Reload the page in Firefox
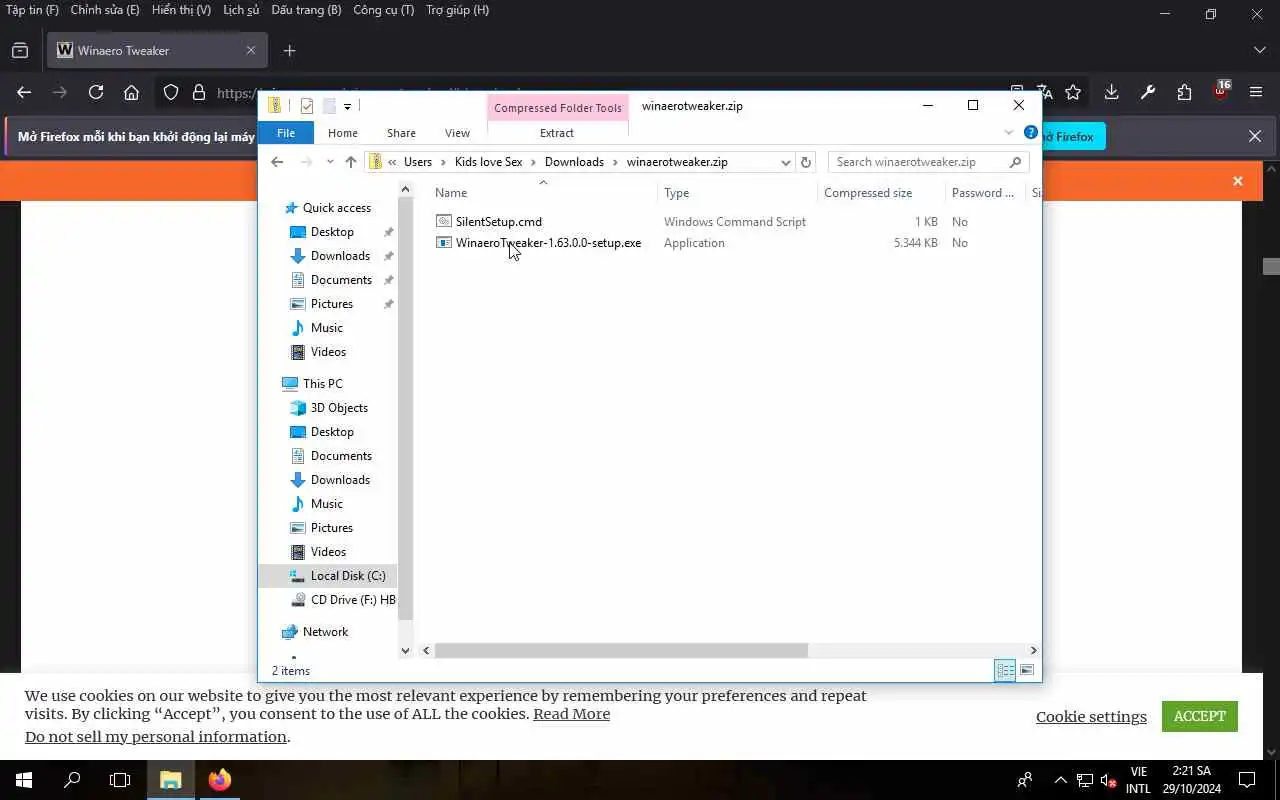Image resolution: width=1280 pixels, height=800 pixels. 96,92
